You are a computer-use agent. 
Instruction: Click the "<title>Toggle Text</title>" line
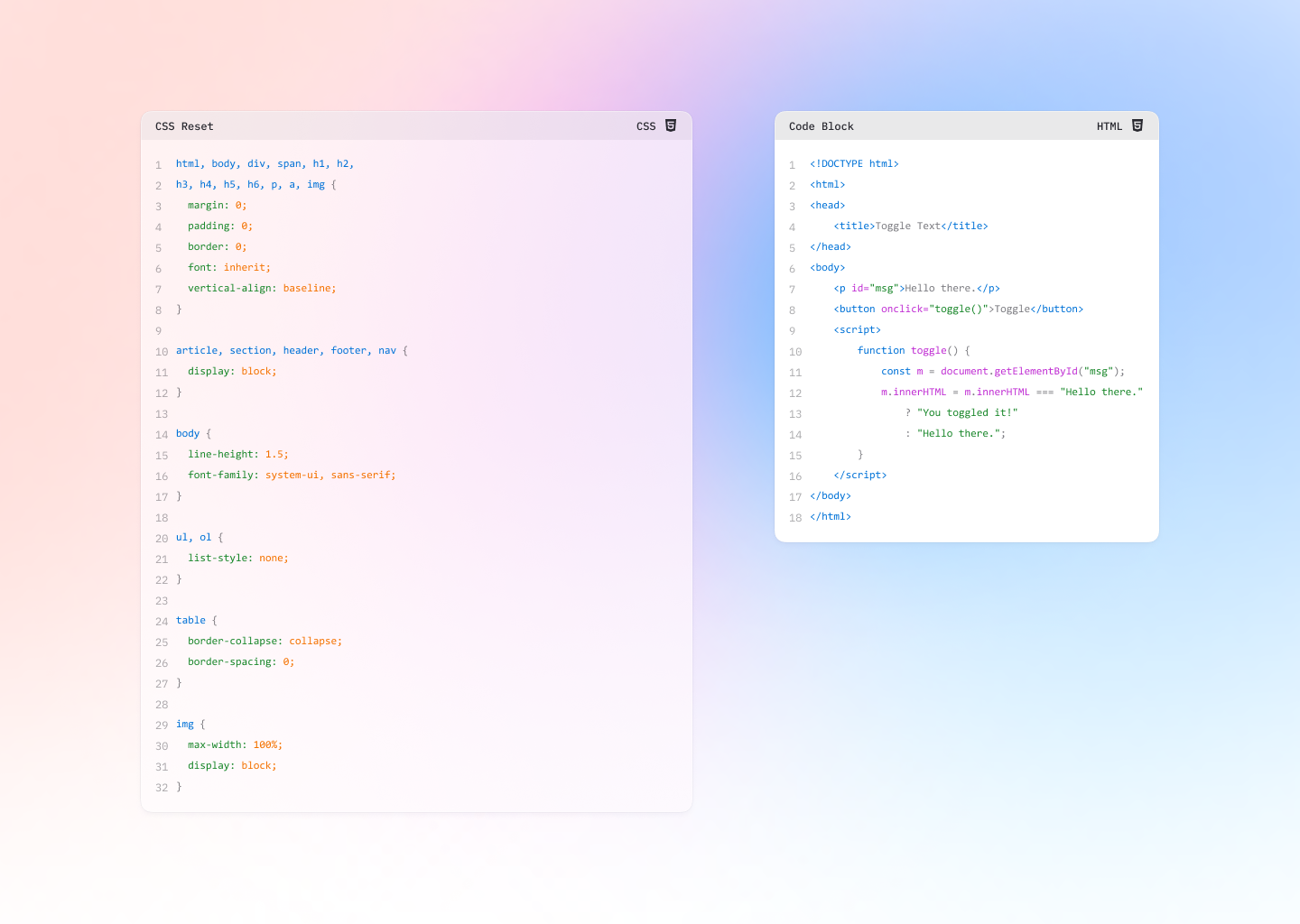911,226
